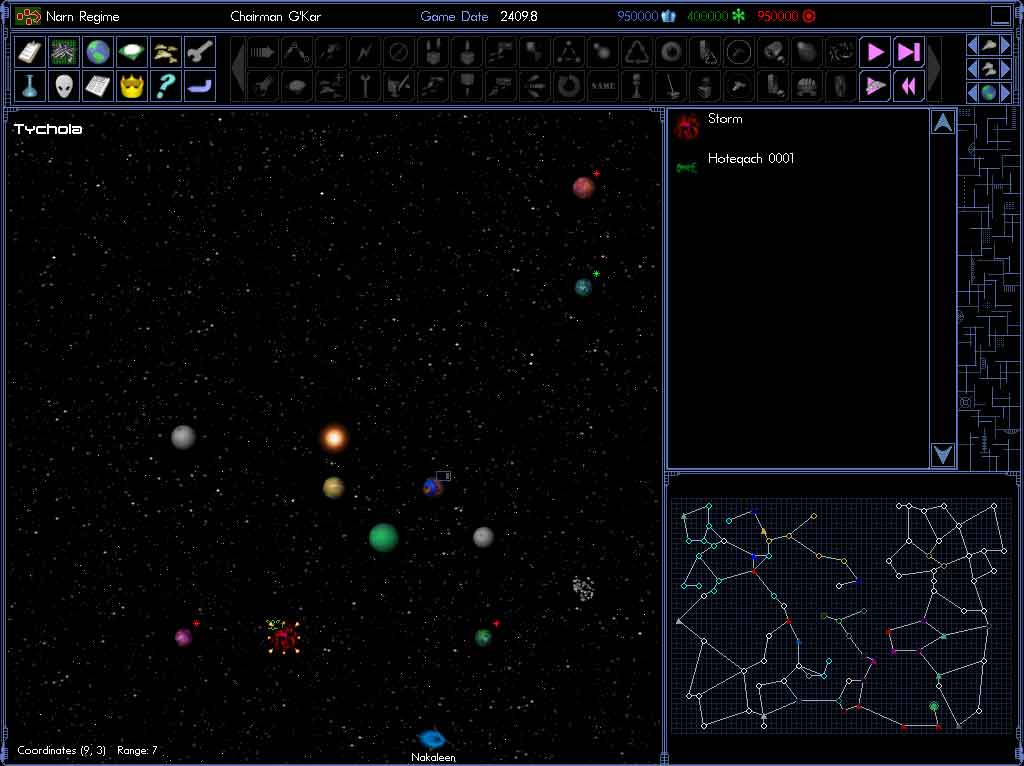Open the newspaper reports icon
The width and height of the screenshot is (1024, 766).
[97, 86]
